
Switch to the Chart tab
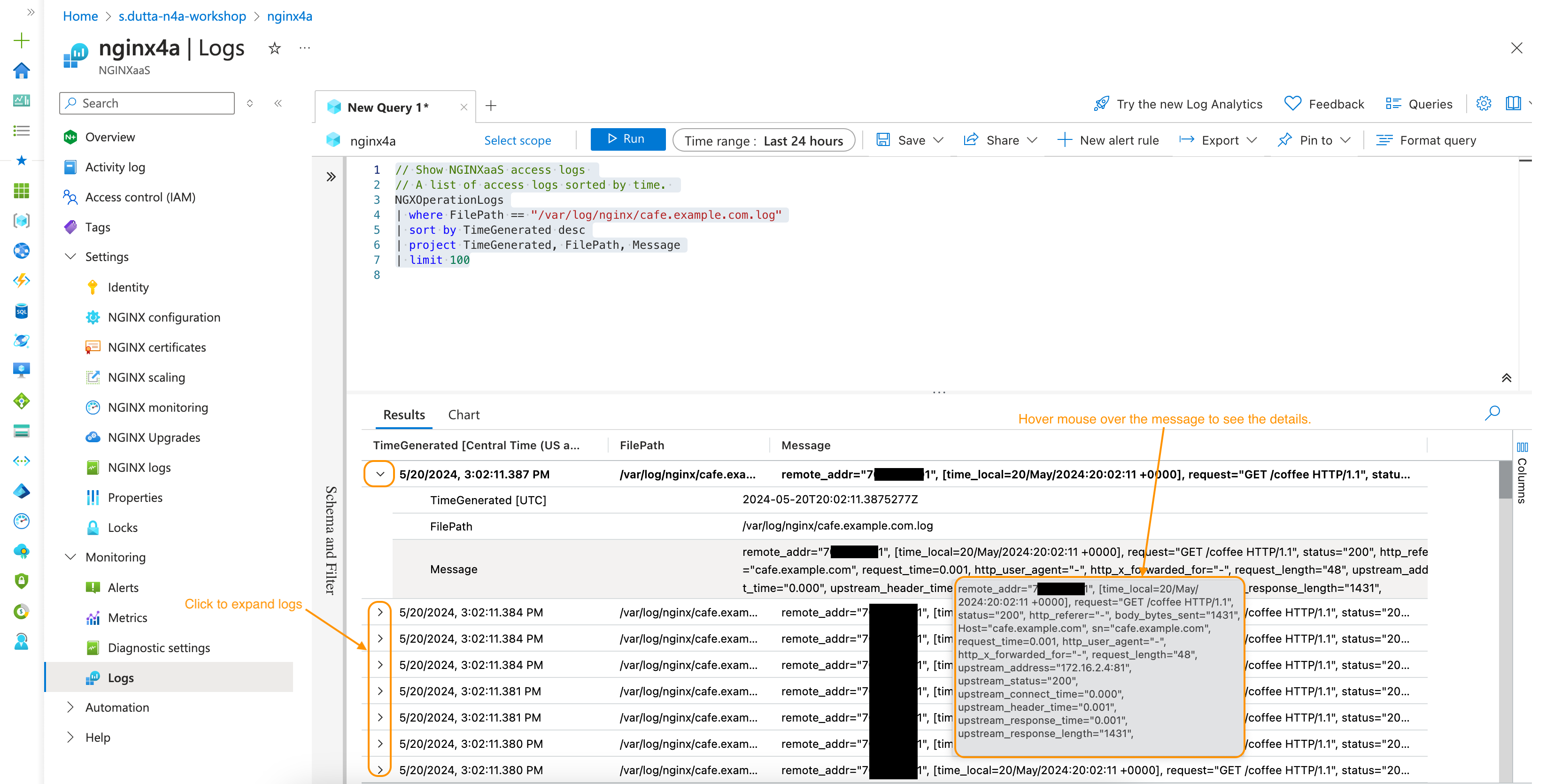(x=464, y=415)
